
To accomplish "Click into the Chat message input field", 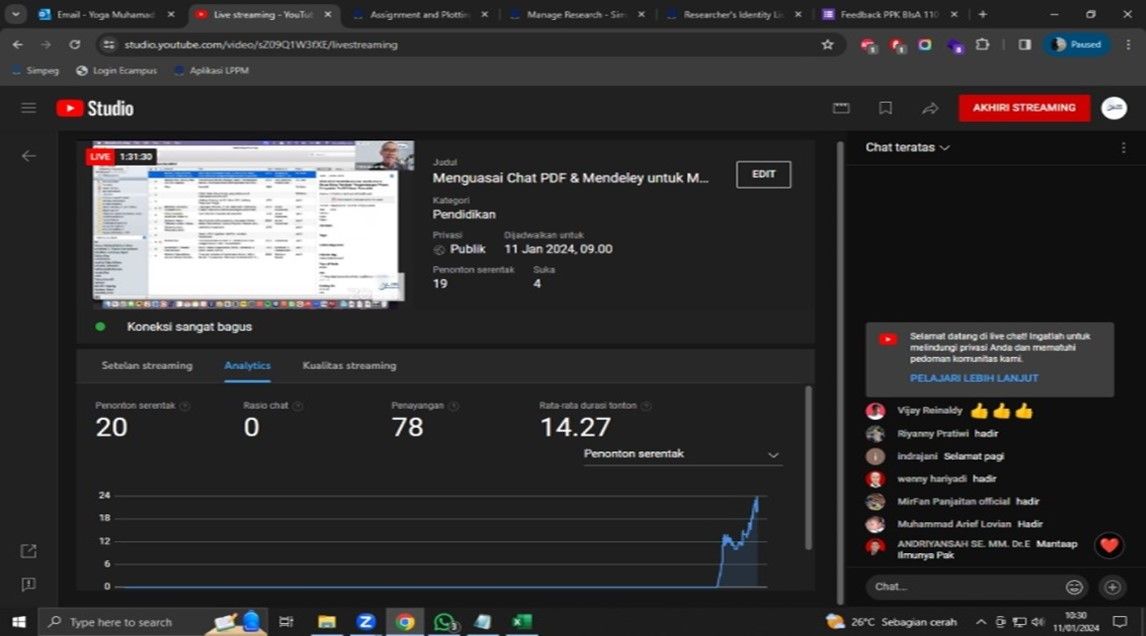I will tap(960, 587).
